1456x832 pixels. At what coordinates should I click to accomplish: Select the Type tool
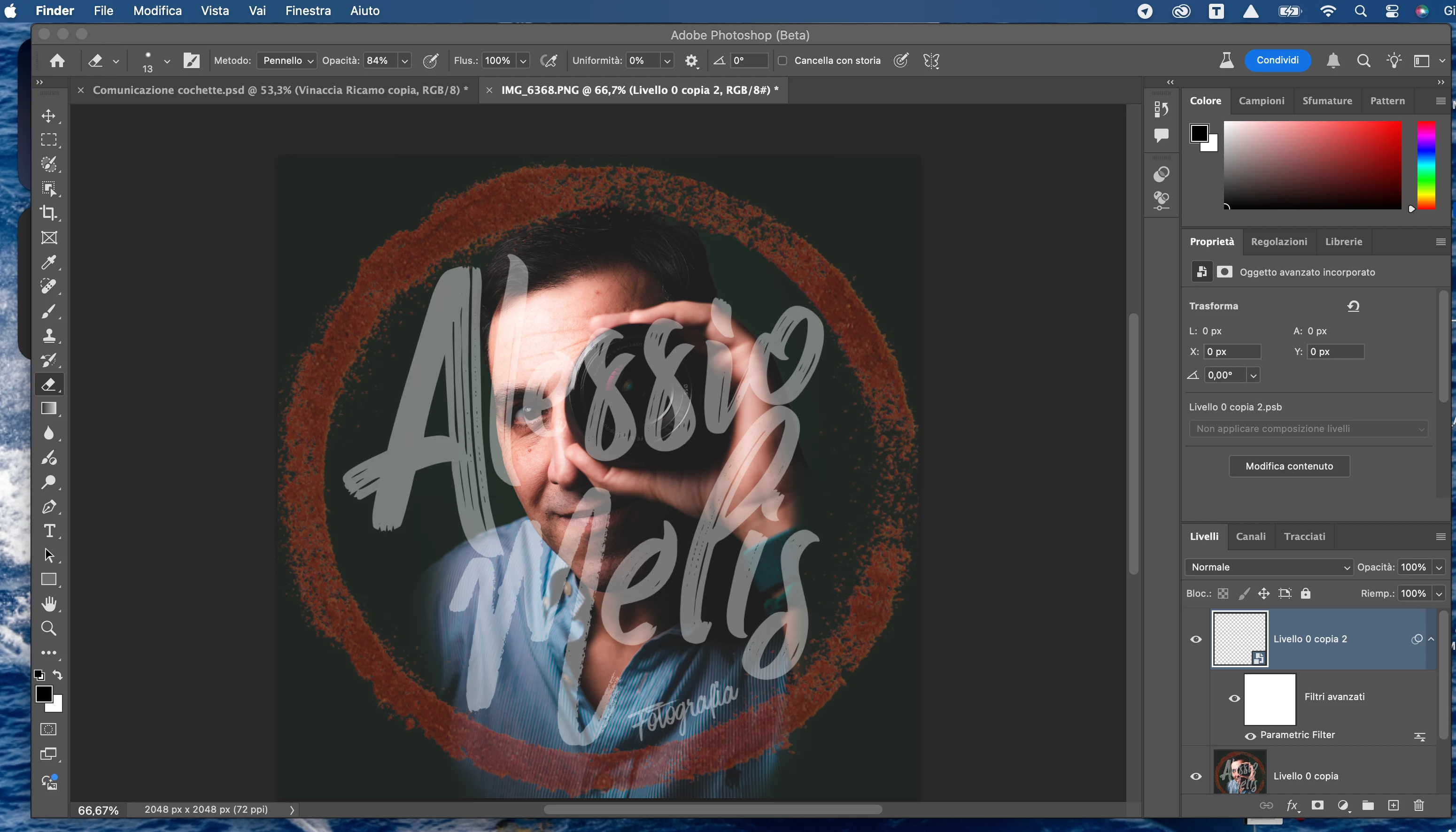[x=49, y=531]
